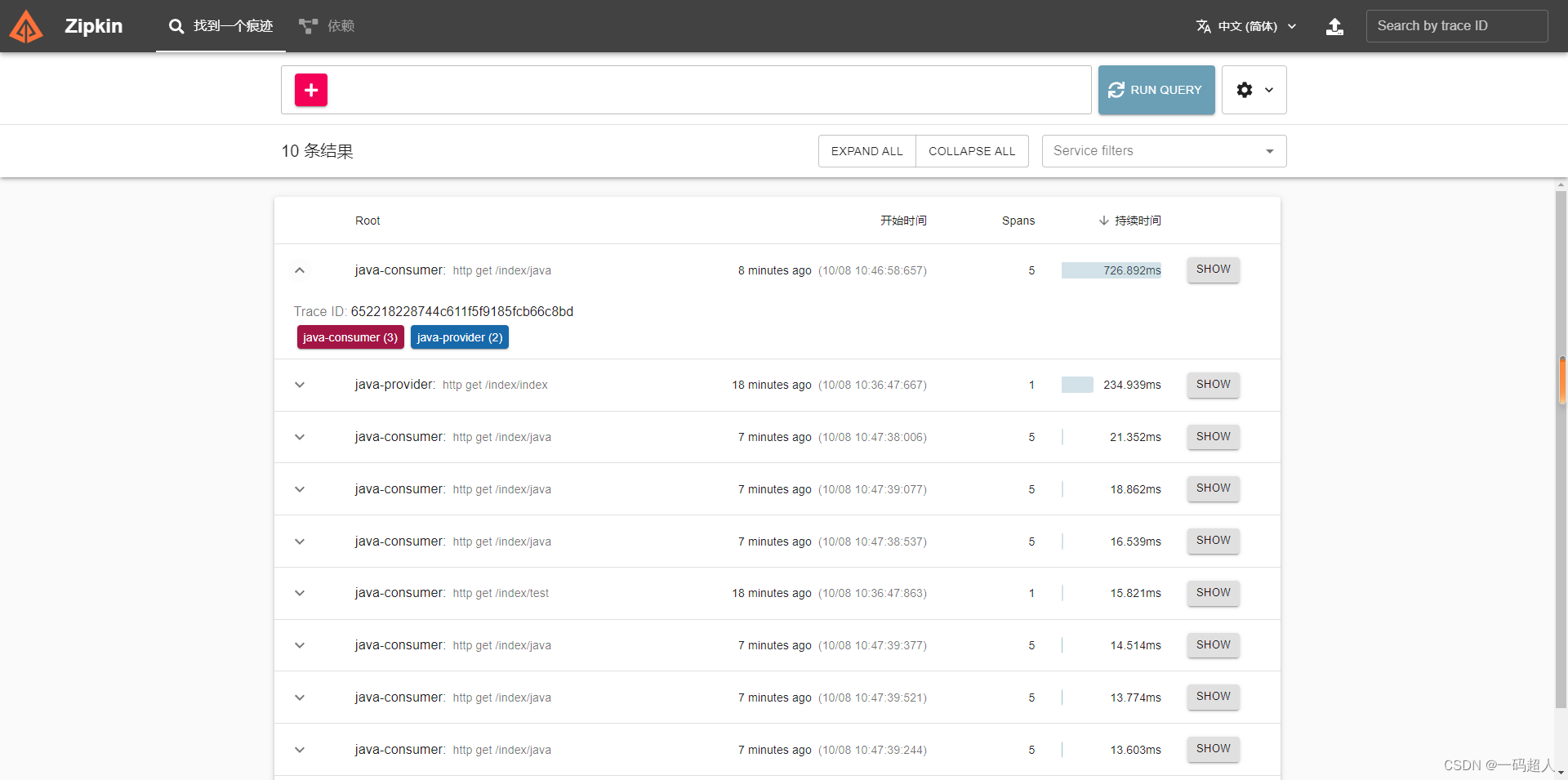Click the RUN QUERY button
1568x780 pixels.
coord(1156,90)
